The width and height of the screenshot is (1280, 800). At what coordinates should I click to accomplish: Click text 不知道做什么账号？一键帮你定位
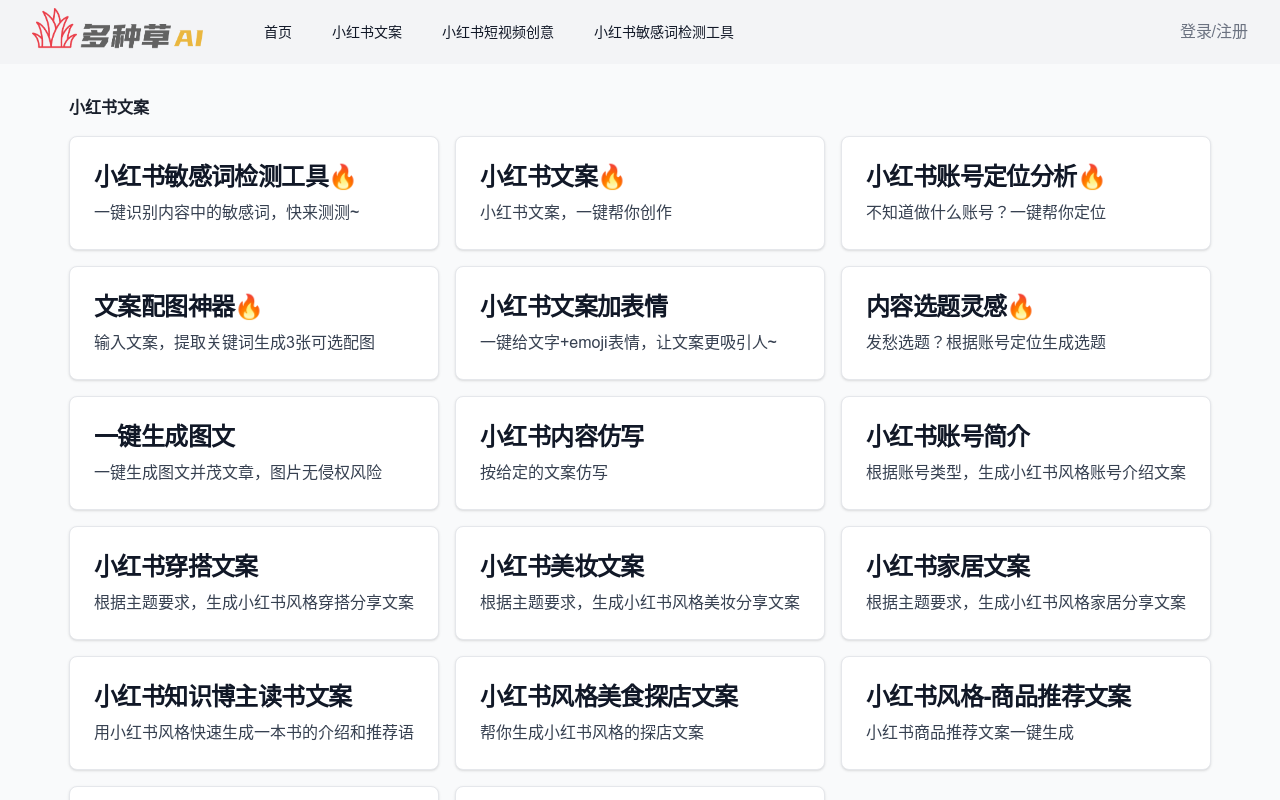coord(986,212)
